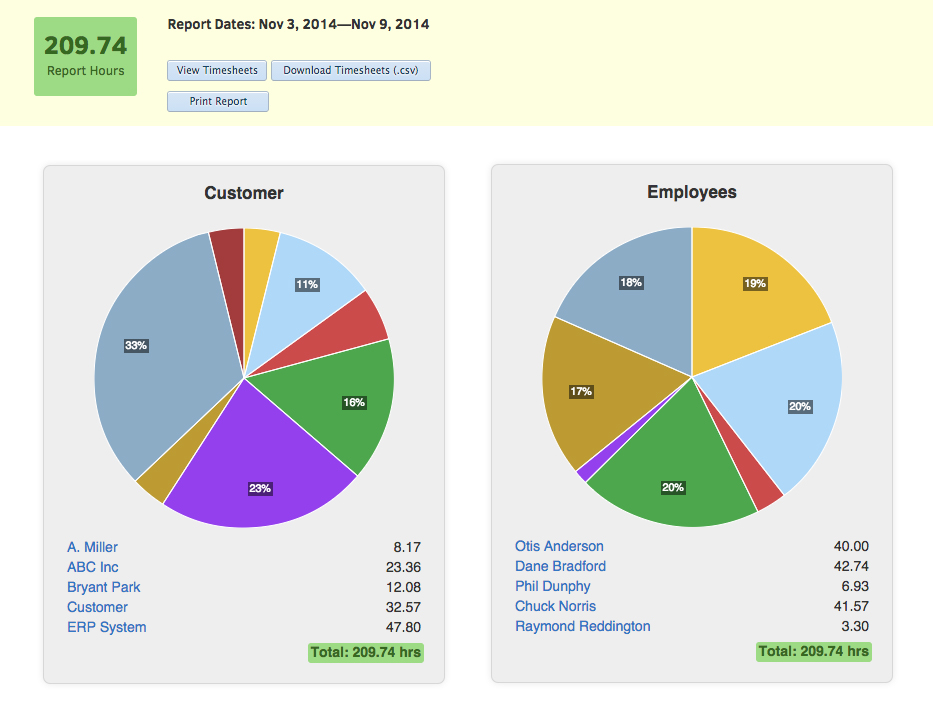Select the Bryant Park customer link
This screenshot has height=707, width=933.
pos(104,587)
